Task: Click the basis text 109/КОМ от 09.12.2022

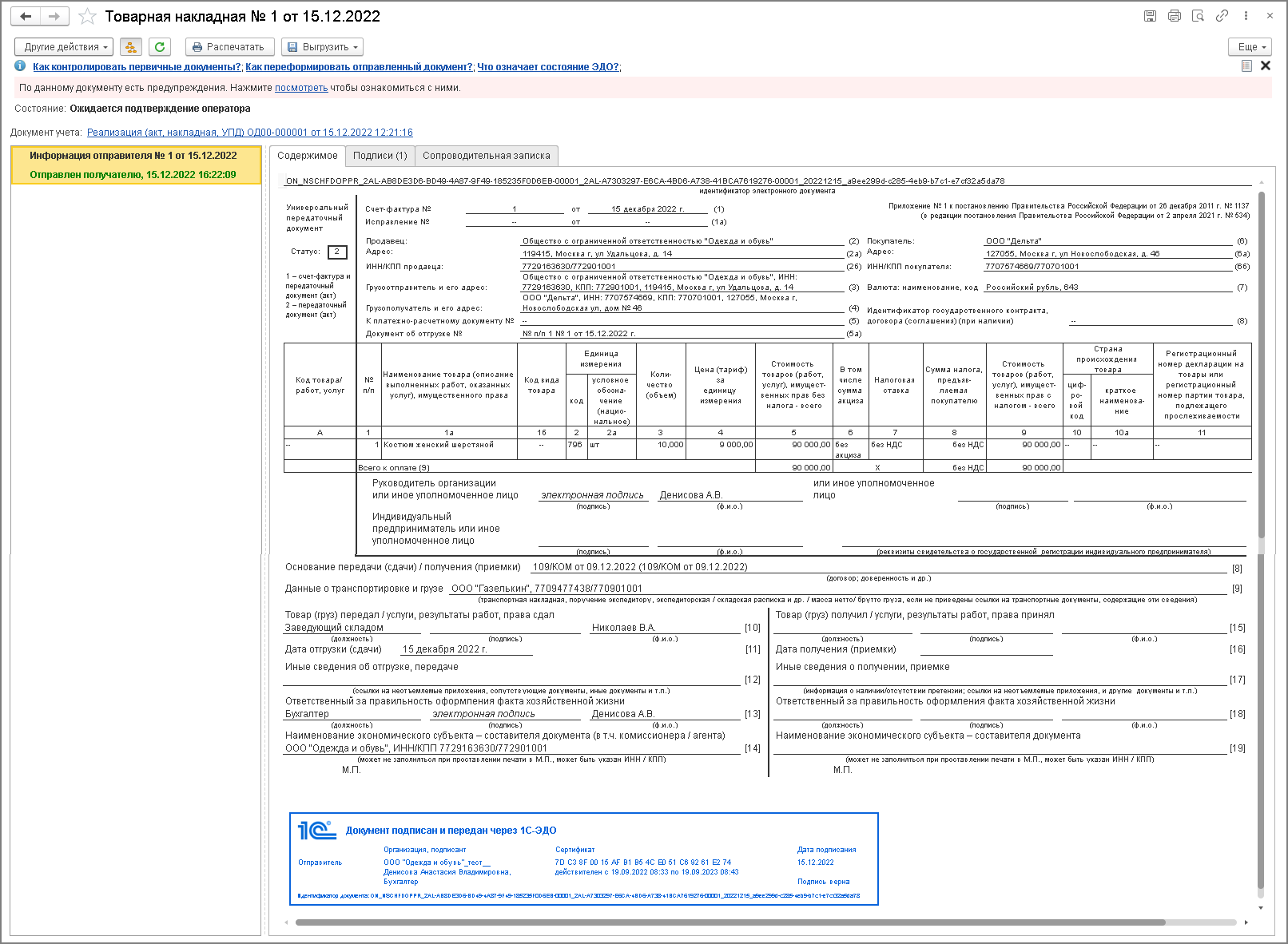Action: click(640, 567)
